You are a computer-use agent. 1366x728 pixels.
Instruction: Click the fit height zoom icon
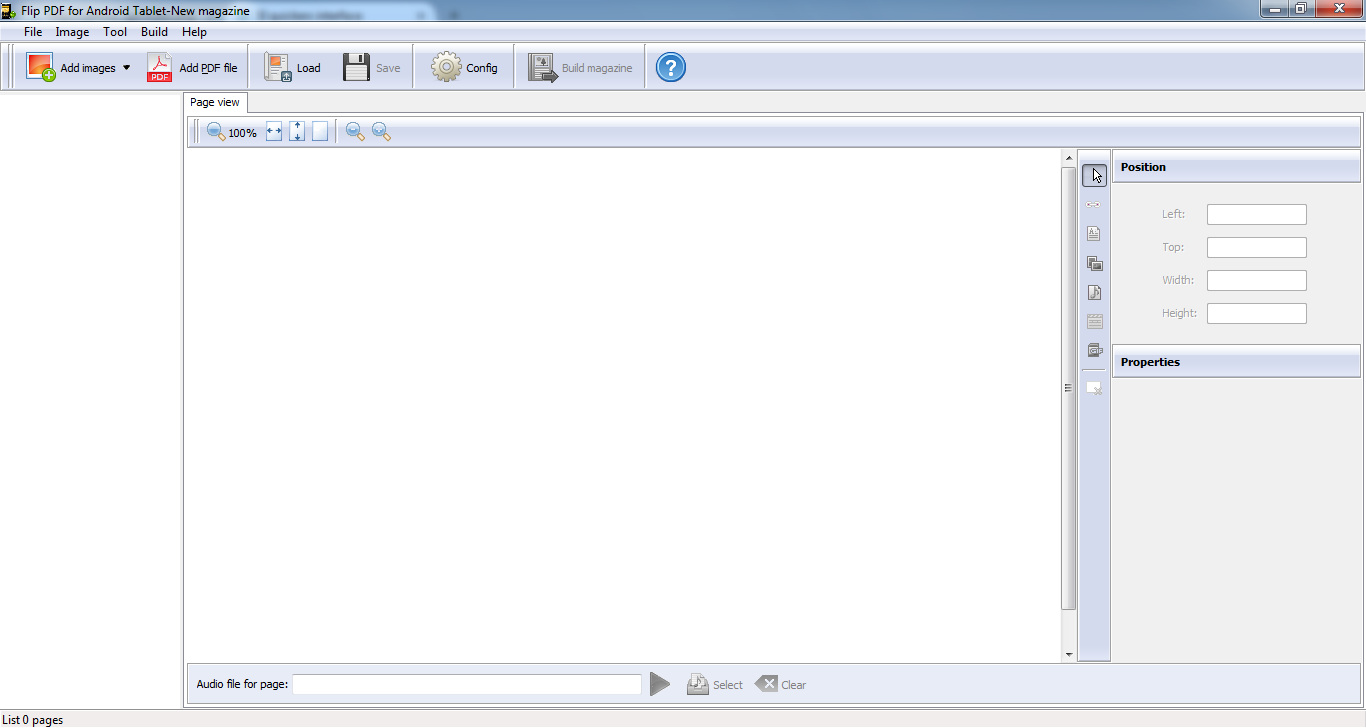(297, 130)
